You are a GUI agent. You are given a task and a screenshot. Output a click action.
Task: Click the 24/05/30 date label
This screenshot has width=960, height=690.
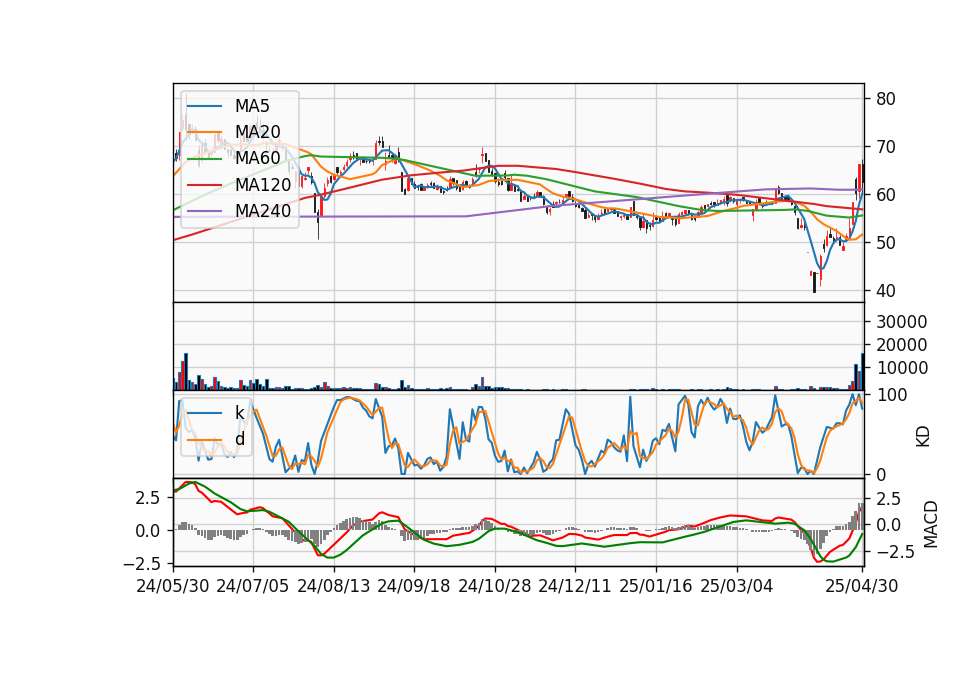173,587
